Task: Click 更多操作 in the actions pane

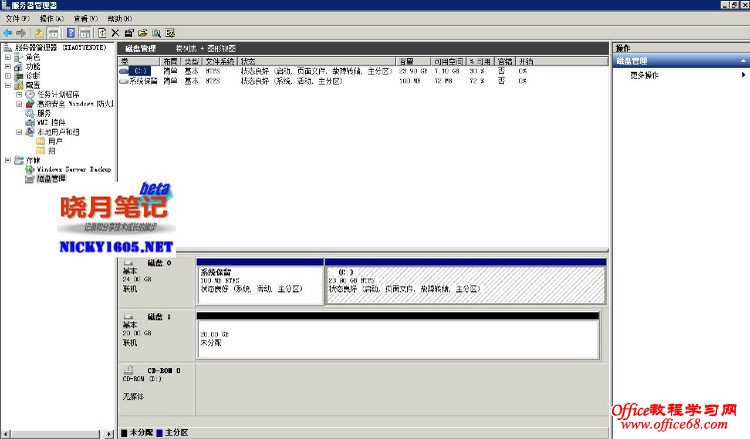Action: [x=644, y=75]
